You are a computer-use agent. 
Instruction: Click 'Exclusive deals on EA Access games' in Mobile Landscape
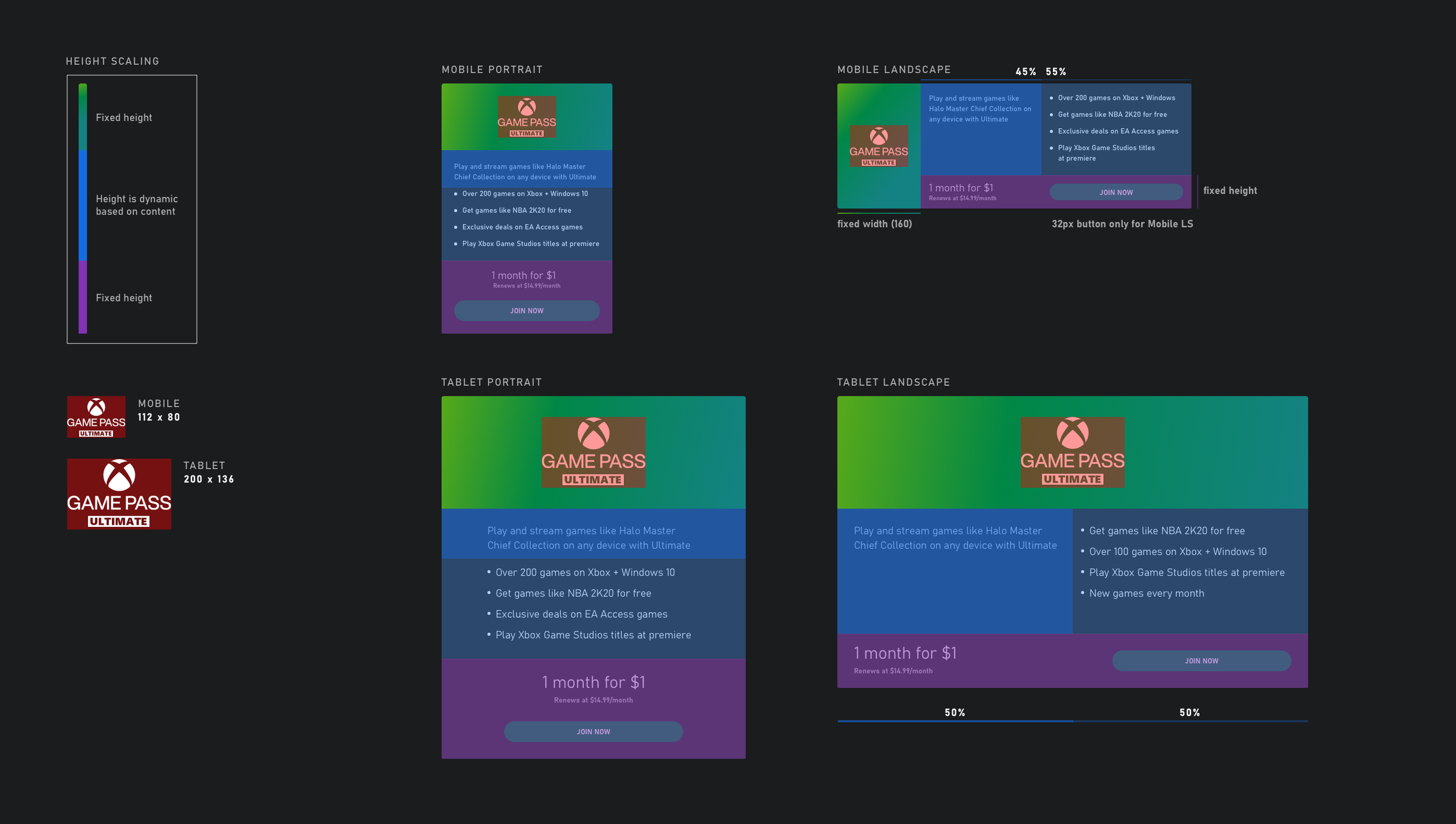pos(1118,131)
